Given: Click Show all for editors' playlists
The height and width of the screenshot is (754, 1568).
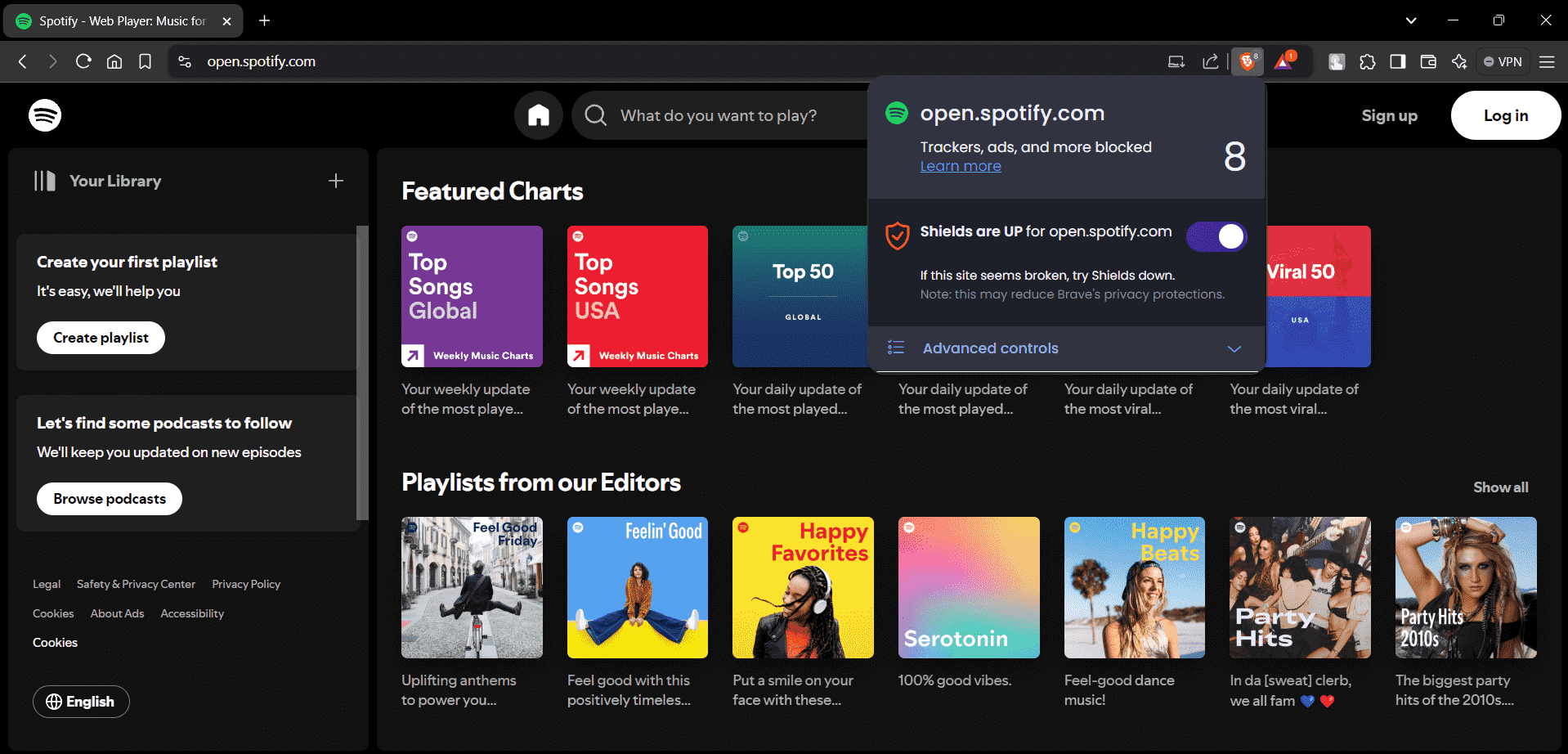Looking at the screenshot, I should (x=1500, y=487).
